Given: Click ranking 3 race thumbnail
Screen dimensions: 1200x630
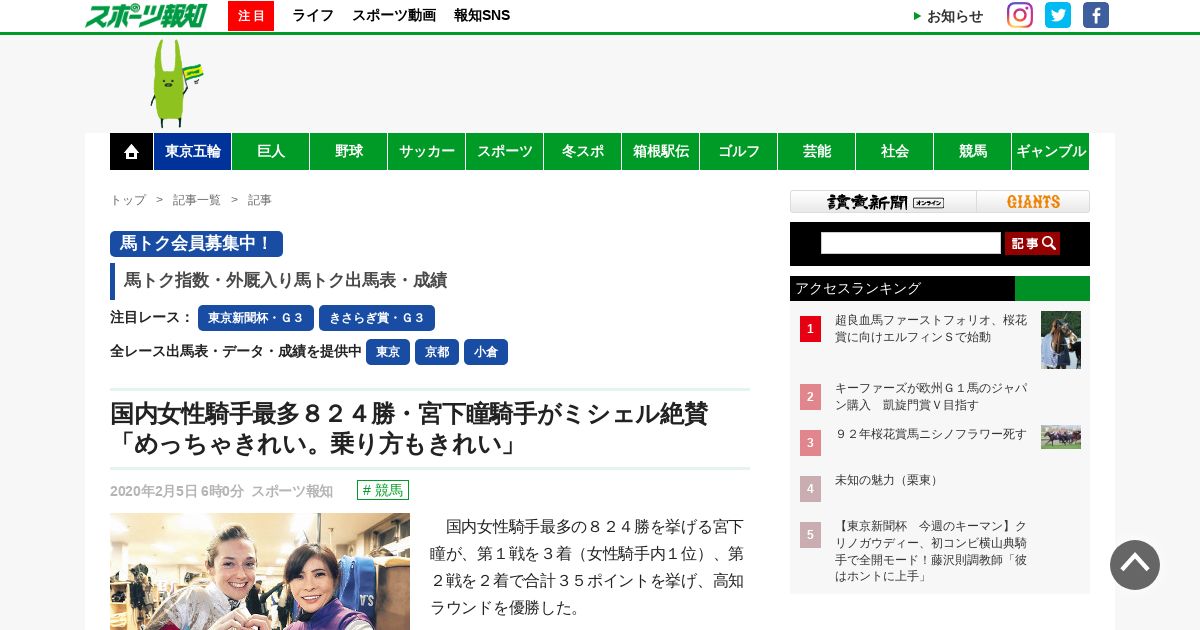Looking at the screenshot, I should click(x=1061, y=437).
